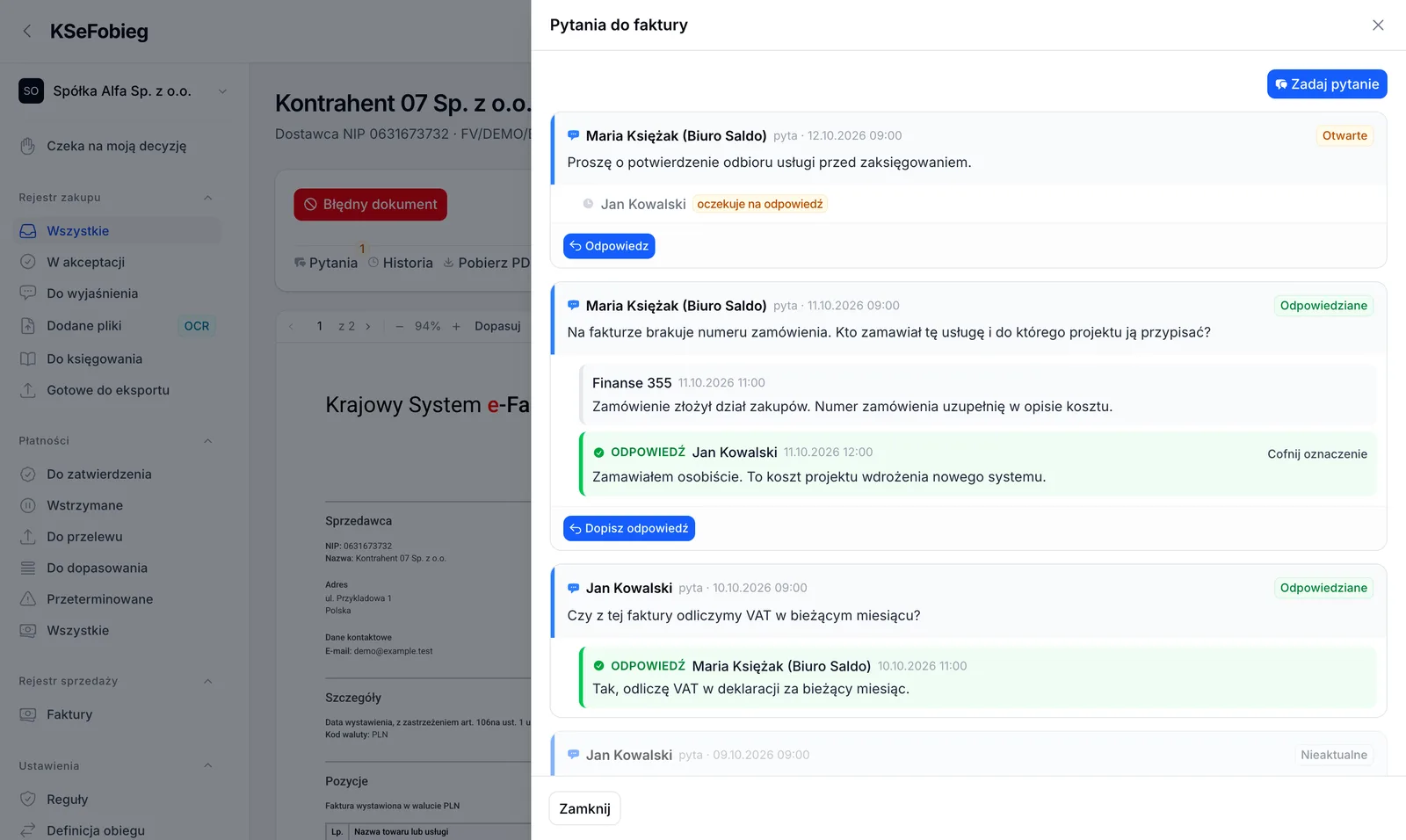Click the Do wyjaśnienia chat icon

28,293
